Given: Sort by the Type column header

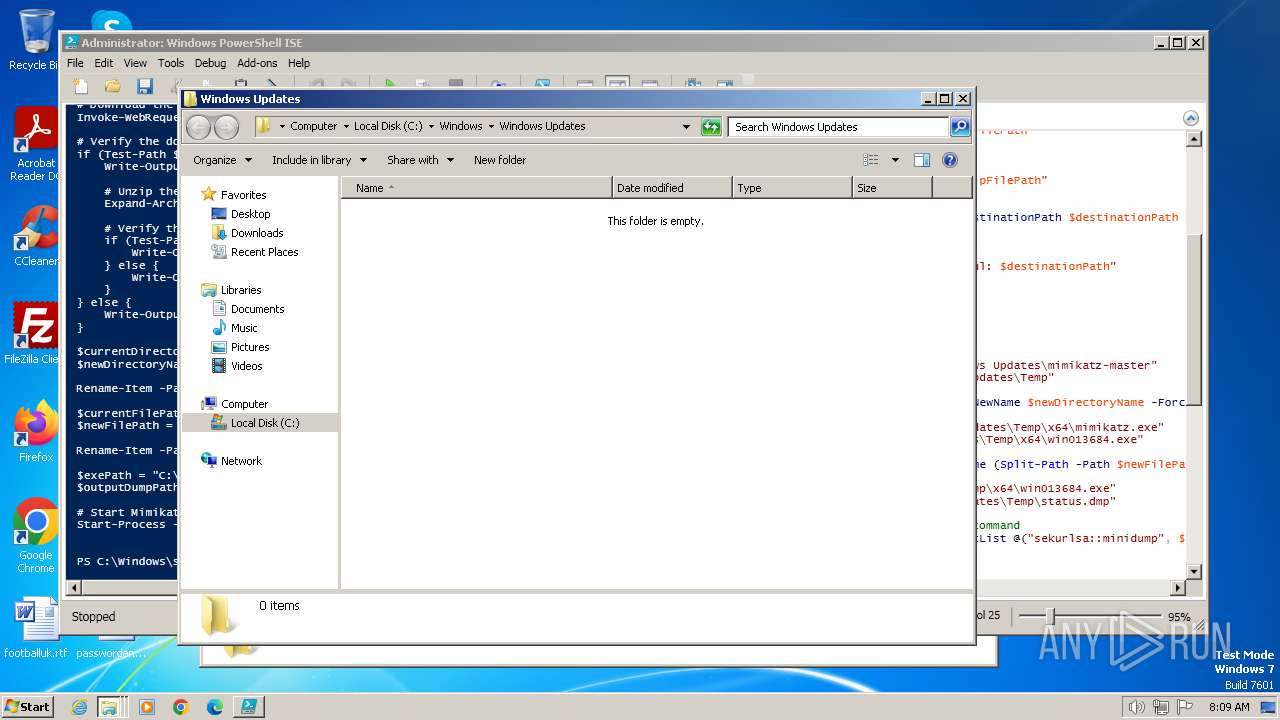Looking at the screenshot, I should click(x=792, y=188).
